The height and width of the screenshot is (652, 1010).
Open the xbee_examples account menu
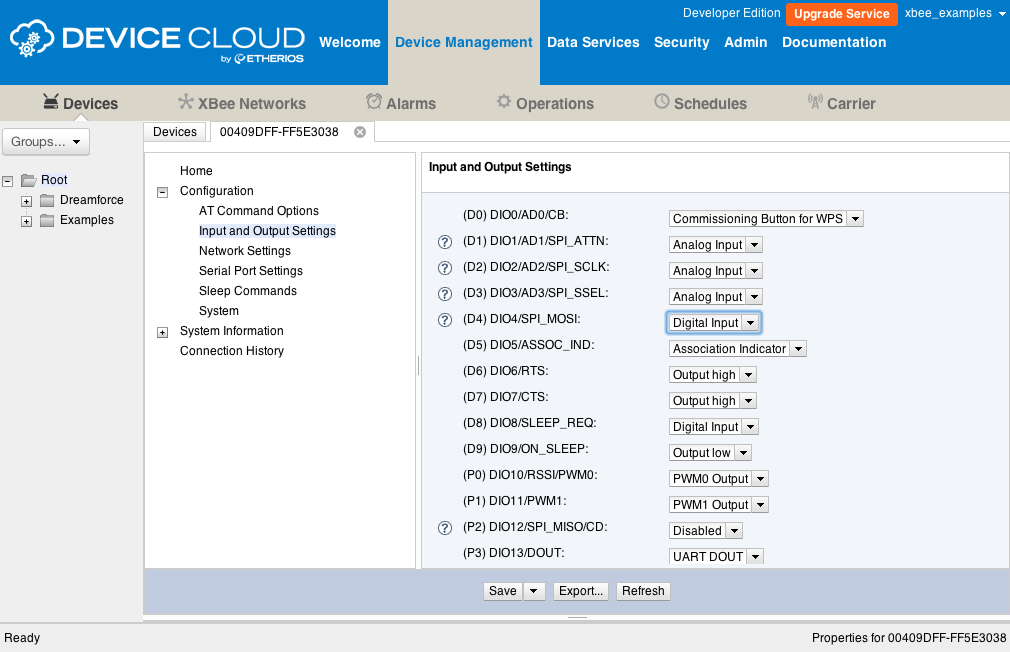(955, 13)
